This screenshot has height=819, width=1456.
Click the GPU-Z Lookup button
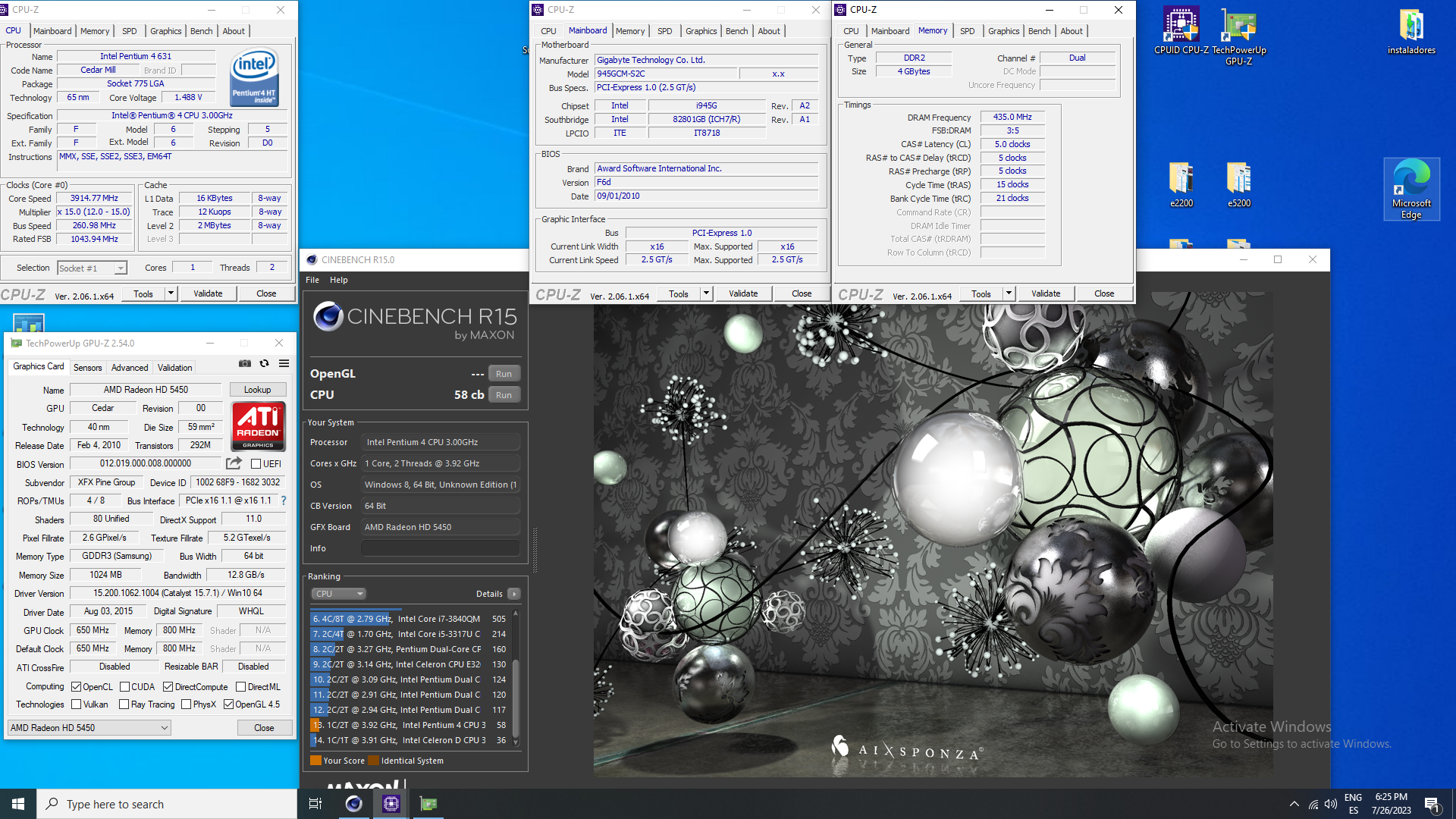pos(257,390)
